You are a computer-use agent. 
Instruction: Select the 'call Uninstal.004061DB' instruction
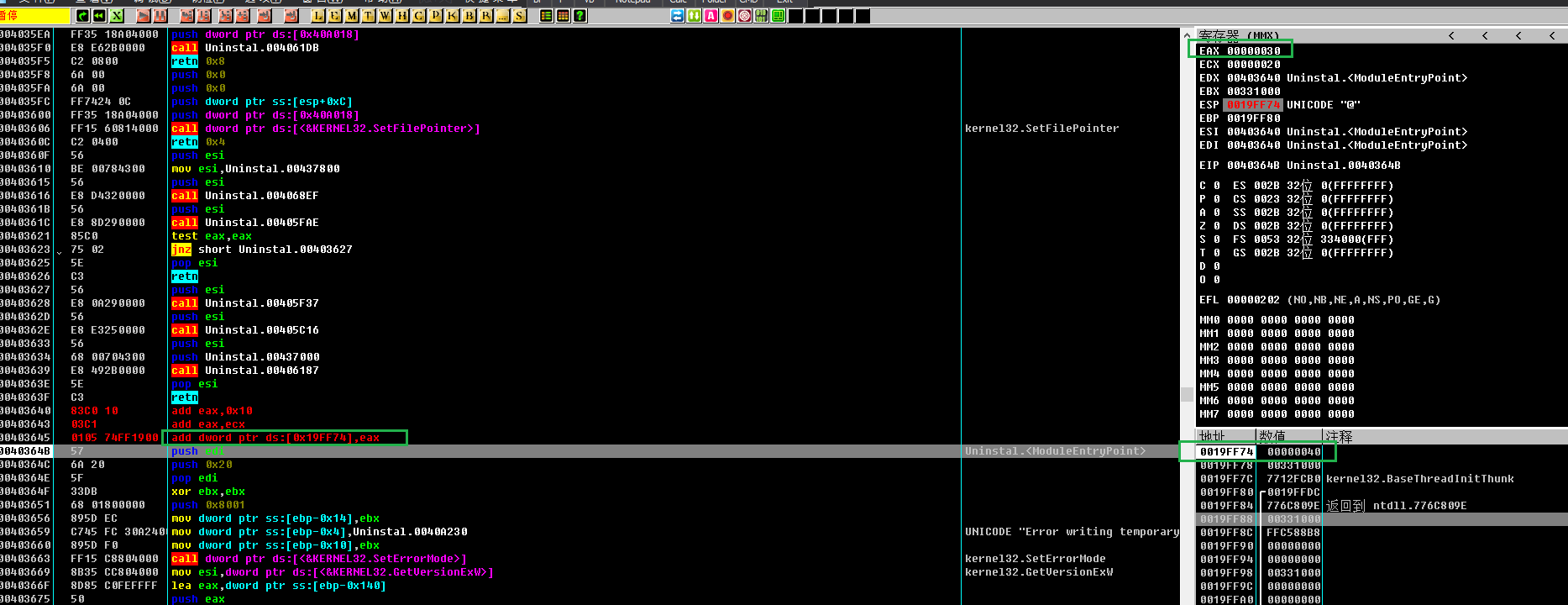click(245, 48)
